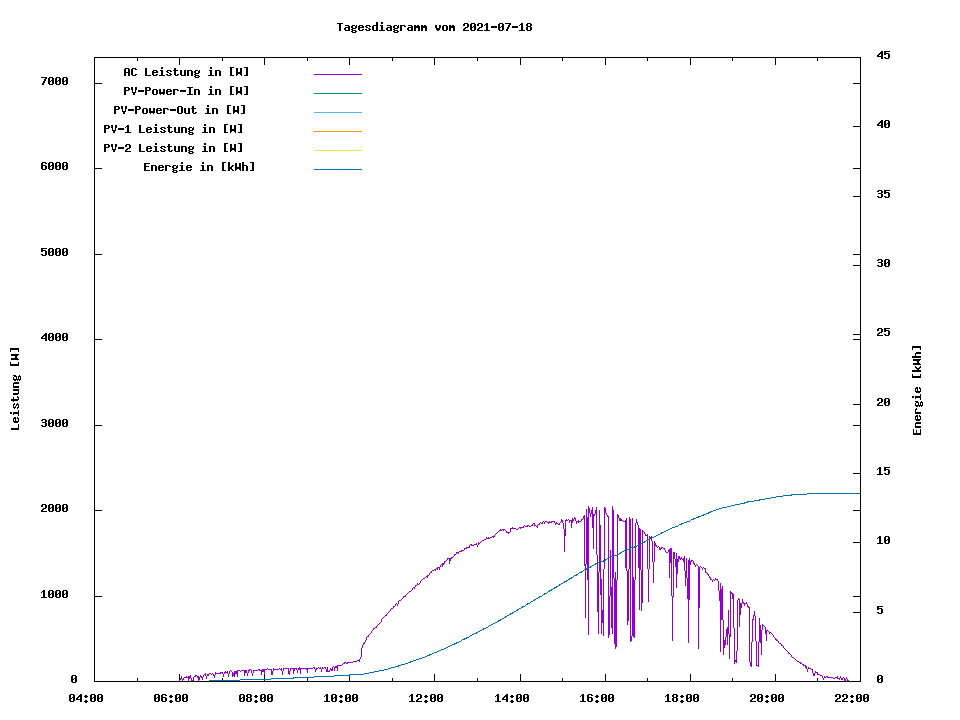Click the blue PV-Power-Out legend line
960x720 pixels.
(x=337, y=112)
